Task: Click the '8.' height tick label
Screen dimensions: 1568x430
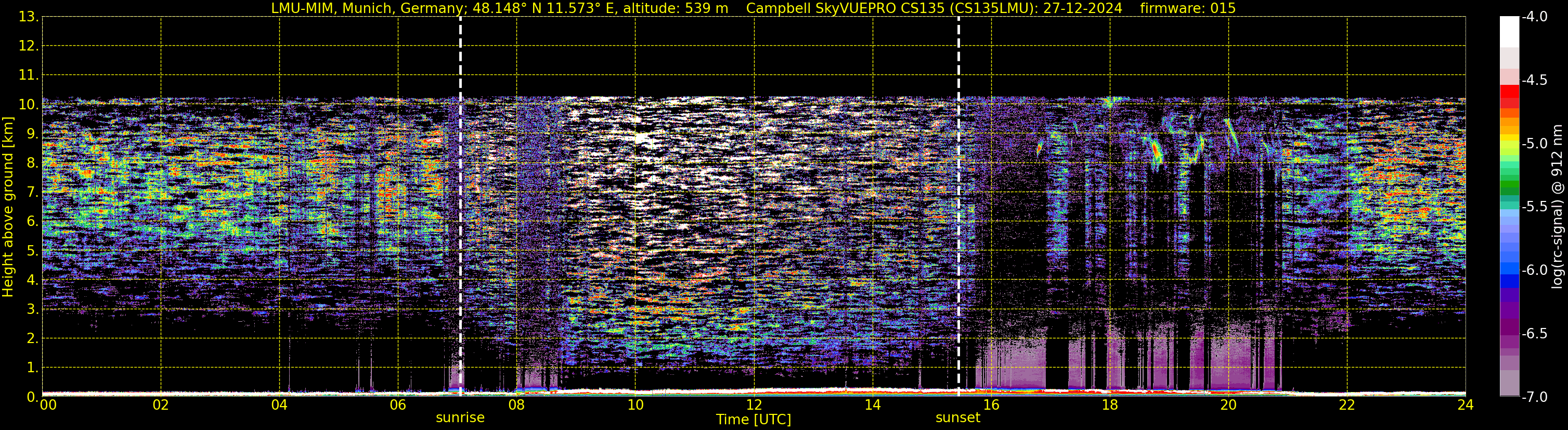Action: click(33, 163)
